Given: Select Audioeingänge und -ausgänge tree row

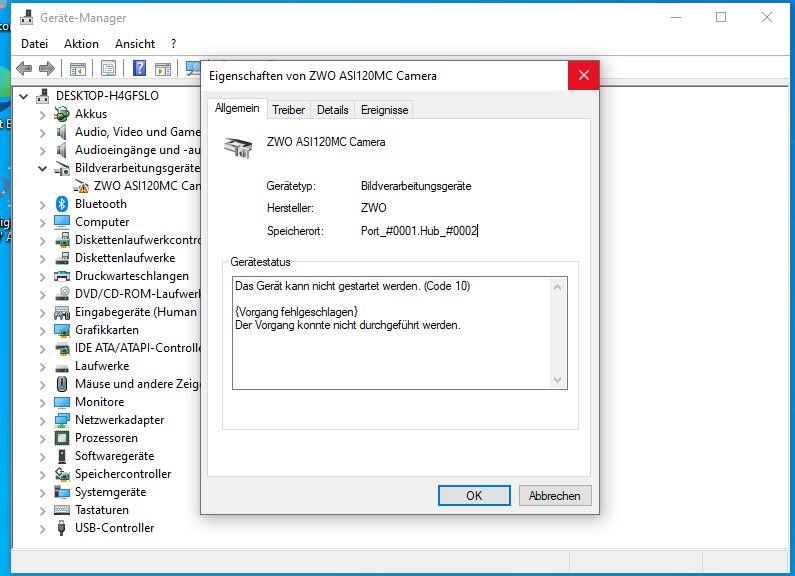Looking at the screenshot, I should point(137,150).
